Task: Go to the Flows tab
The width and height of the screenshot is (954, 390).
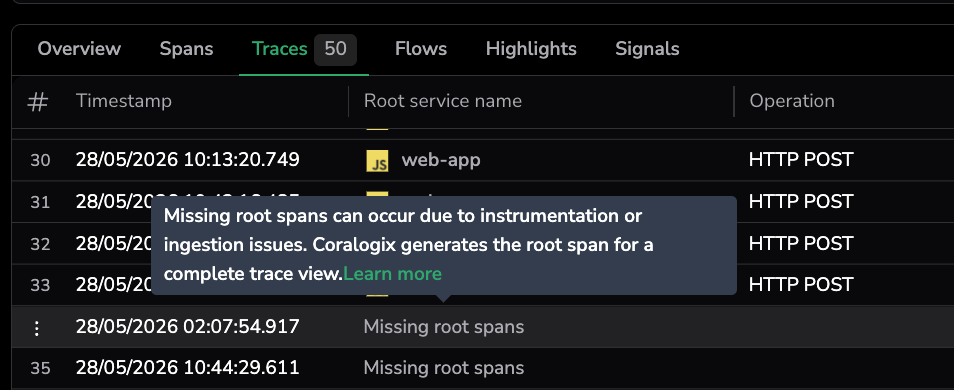Action: (421, 49)
